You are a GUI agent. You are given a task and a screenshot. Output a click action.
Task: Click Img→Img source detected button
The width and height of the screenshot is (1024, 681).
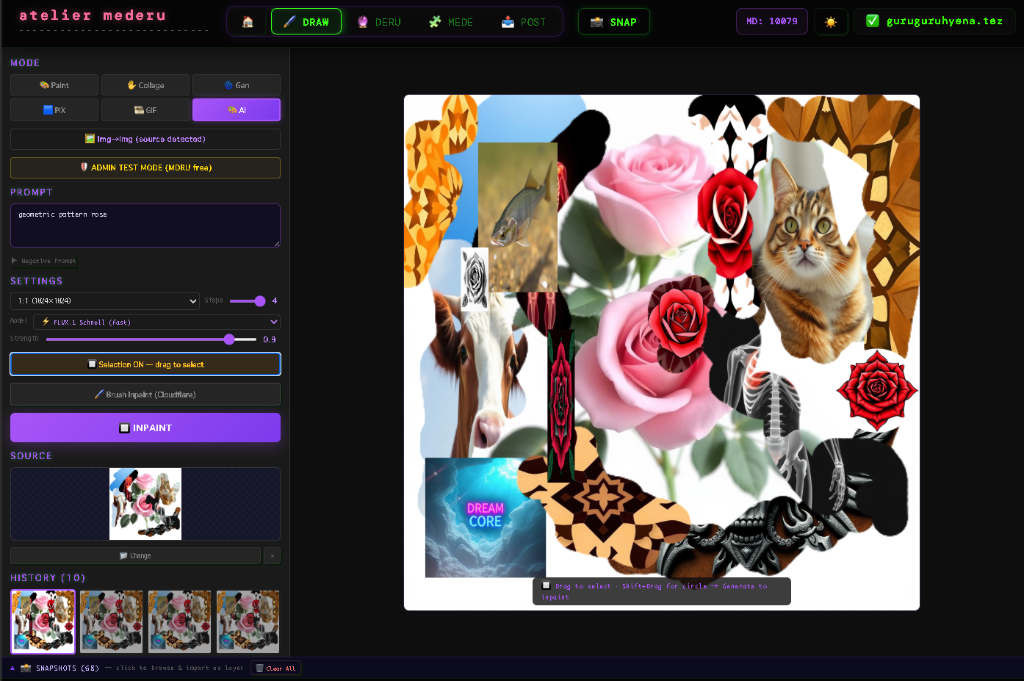click(x=146, y=139)
